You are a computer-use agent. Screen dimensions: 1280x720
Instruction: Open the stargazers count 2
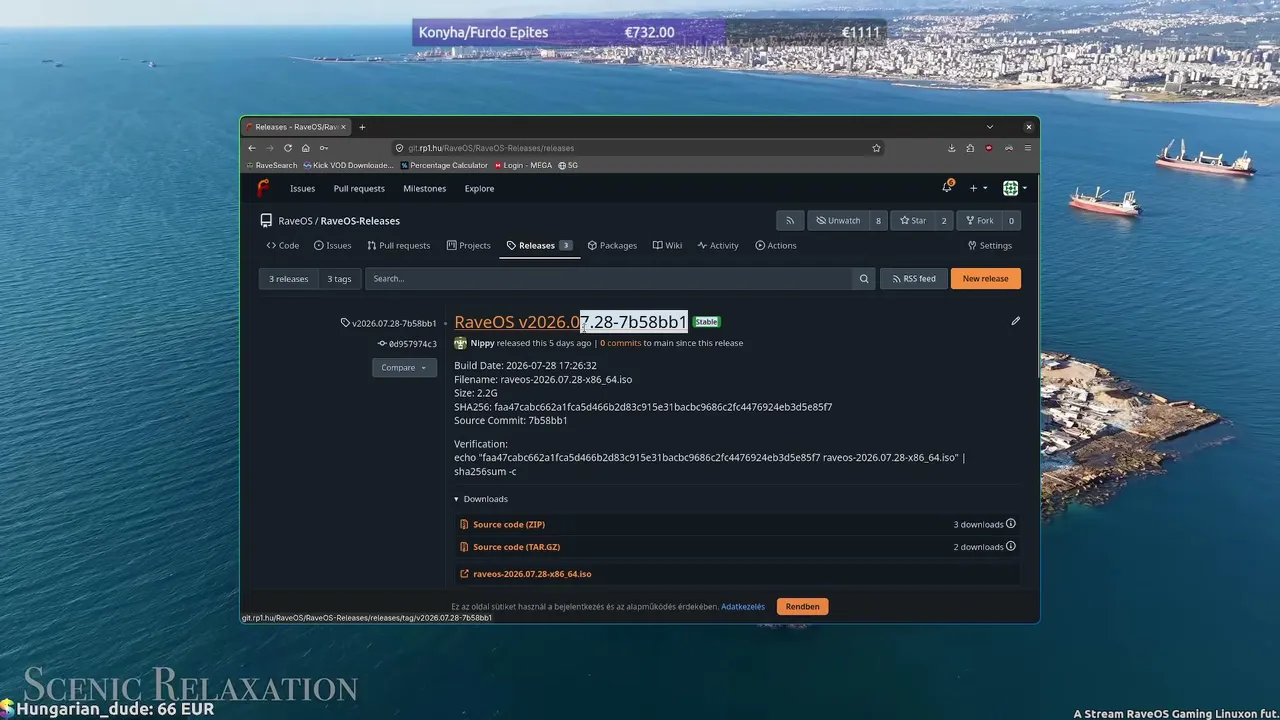click(944, 221)
